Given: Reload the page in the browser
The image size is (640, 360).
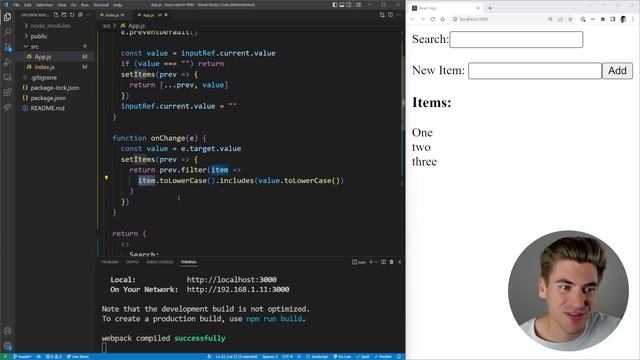Looking at the screenshot, I should pyautogui.click(x=433, y=19).
